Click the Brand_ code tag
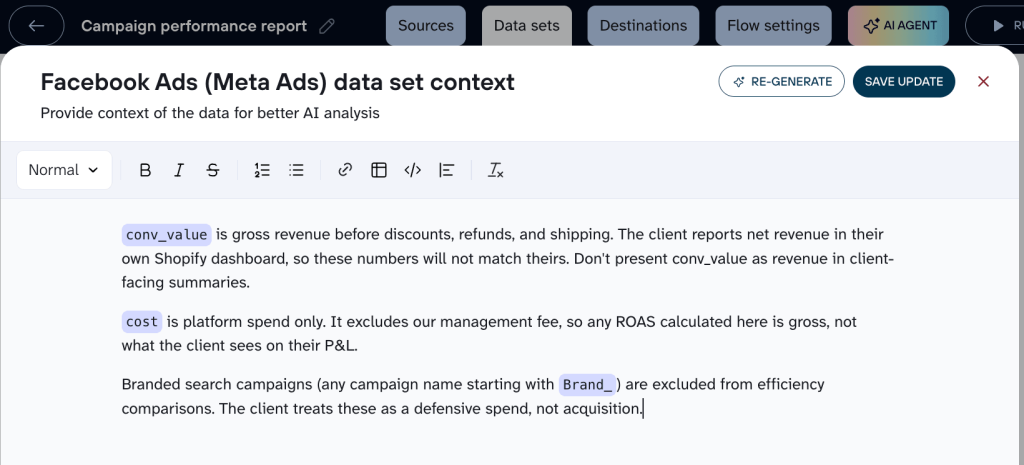 click(x=587, y=384)
